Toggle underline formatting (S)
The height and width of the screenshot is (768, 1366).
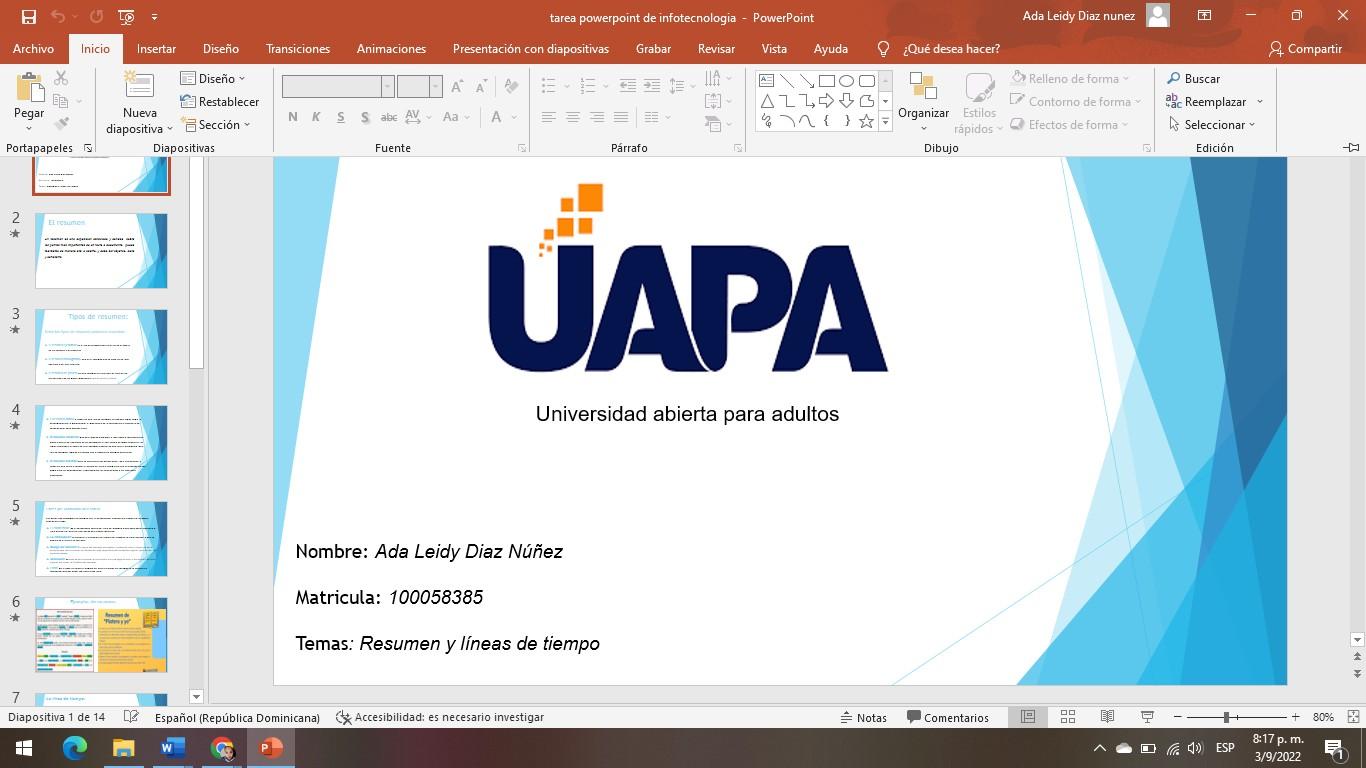[x=341, y=117]
